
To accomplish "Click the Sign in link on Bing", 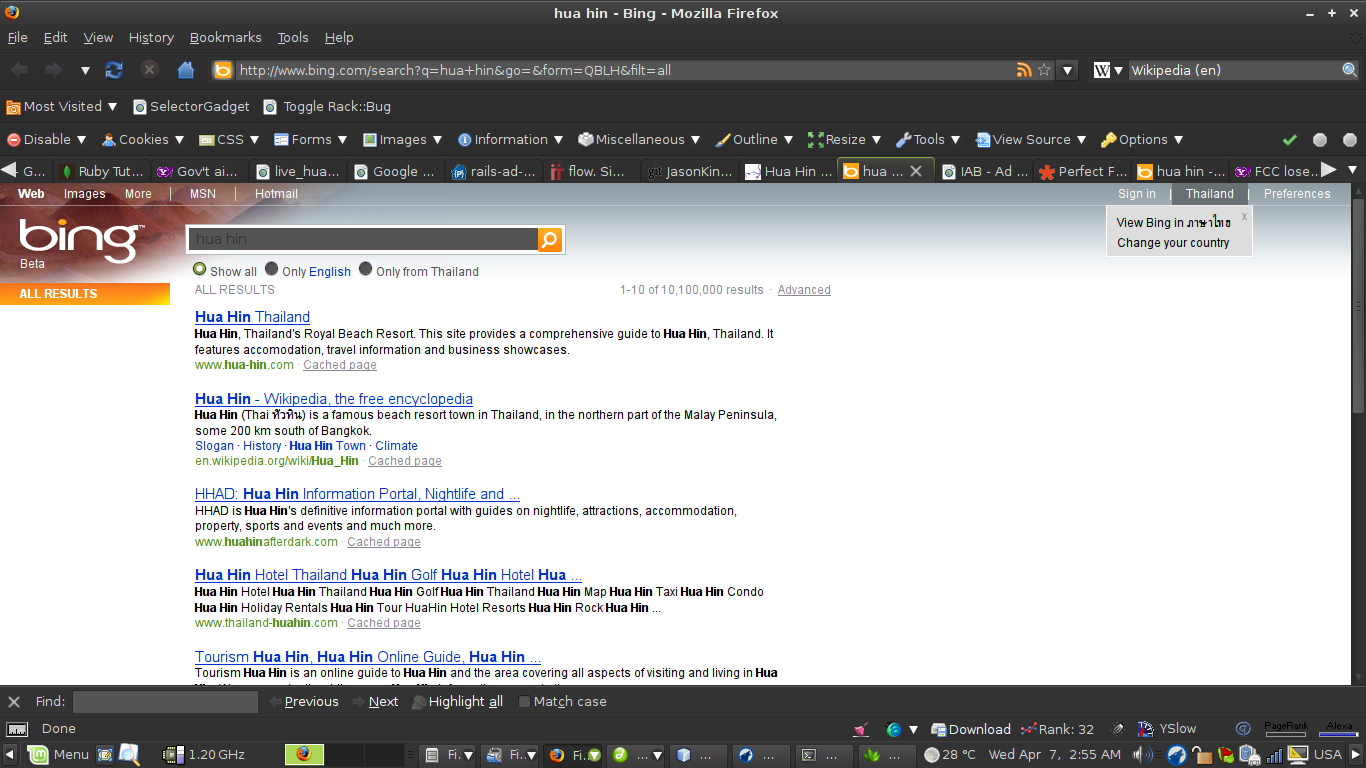I will [x=1136, y=194].
